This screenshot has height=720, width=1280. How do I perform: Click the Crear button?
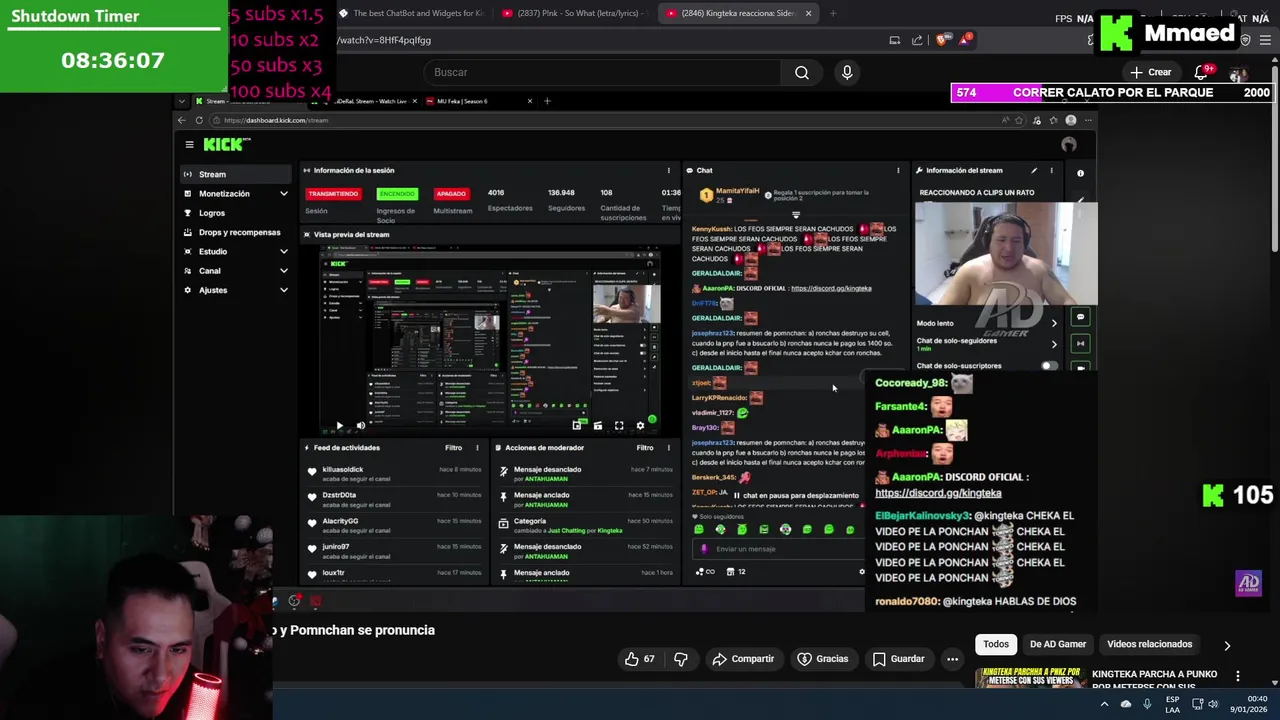click(1151, 72)
